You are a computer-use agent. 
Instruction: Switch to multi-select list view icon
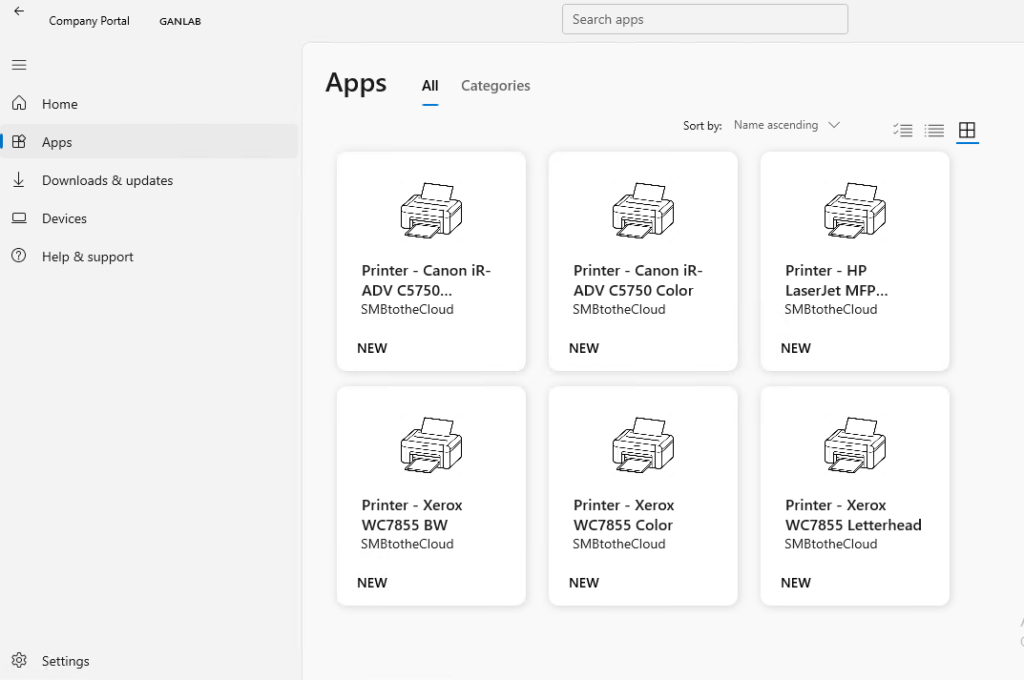(903, 130)
